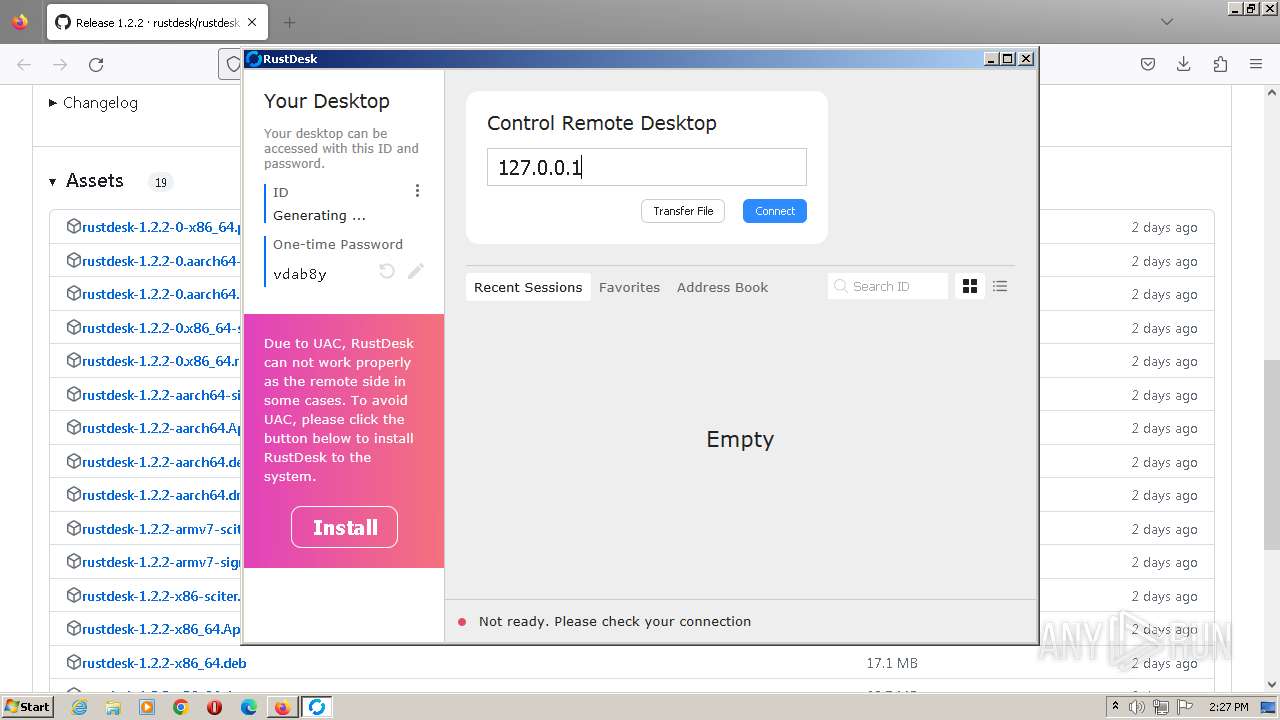Install RustDesk to the system
The height and width of the screenshot is (720, 1280).
(x=345, y=527)
